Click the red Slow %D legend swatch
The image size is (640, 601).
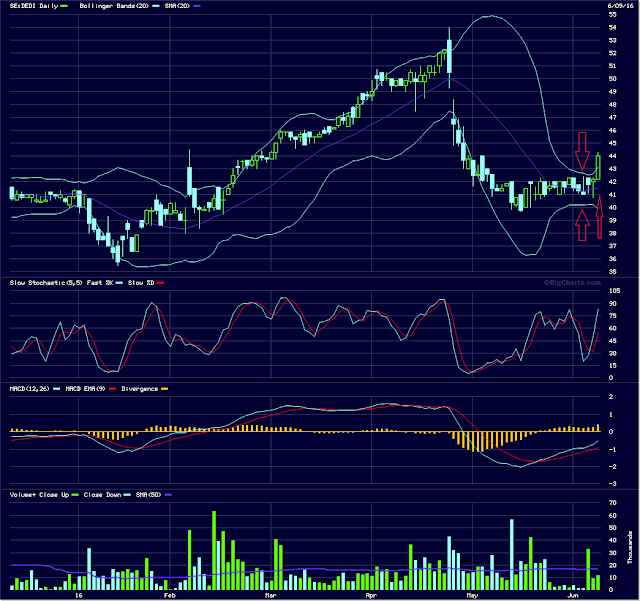coord(160,283)
